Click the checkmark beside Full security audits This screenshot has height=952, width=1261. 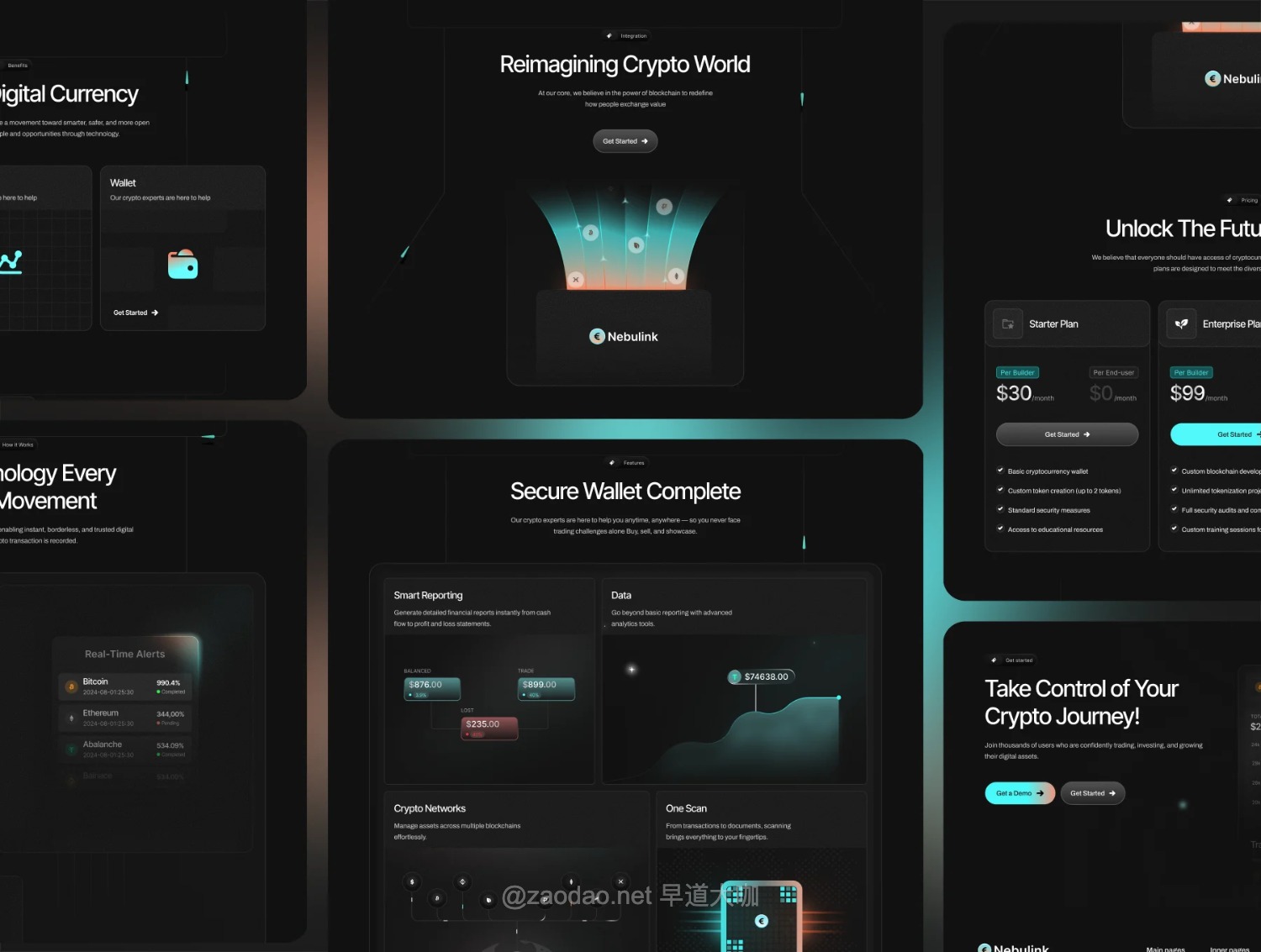(x=1174, y=509)
